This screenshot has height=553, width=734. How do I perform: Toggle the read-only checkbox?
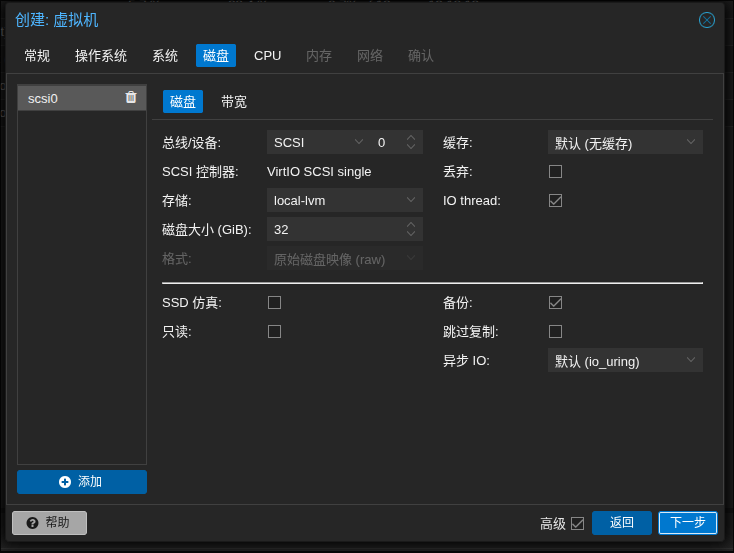click(x=274, y=331)
